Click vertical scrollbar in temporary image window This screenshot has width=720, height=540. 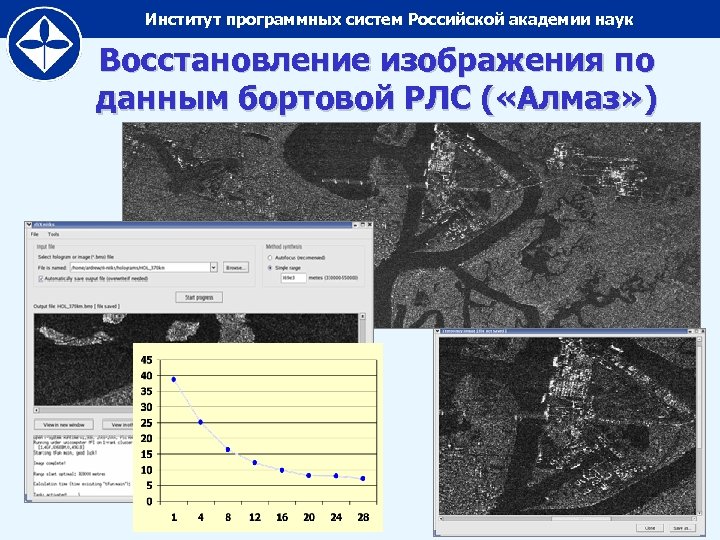point(699,426)
